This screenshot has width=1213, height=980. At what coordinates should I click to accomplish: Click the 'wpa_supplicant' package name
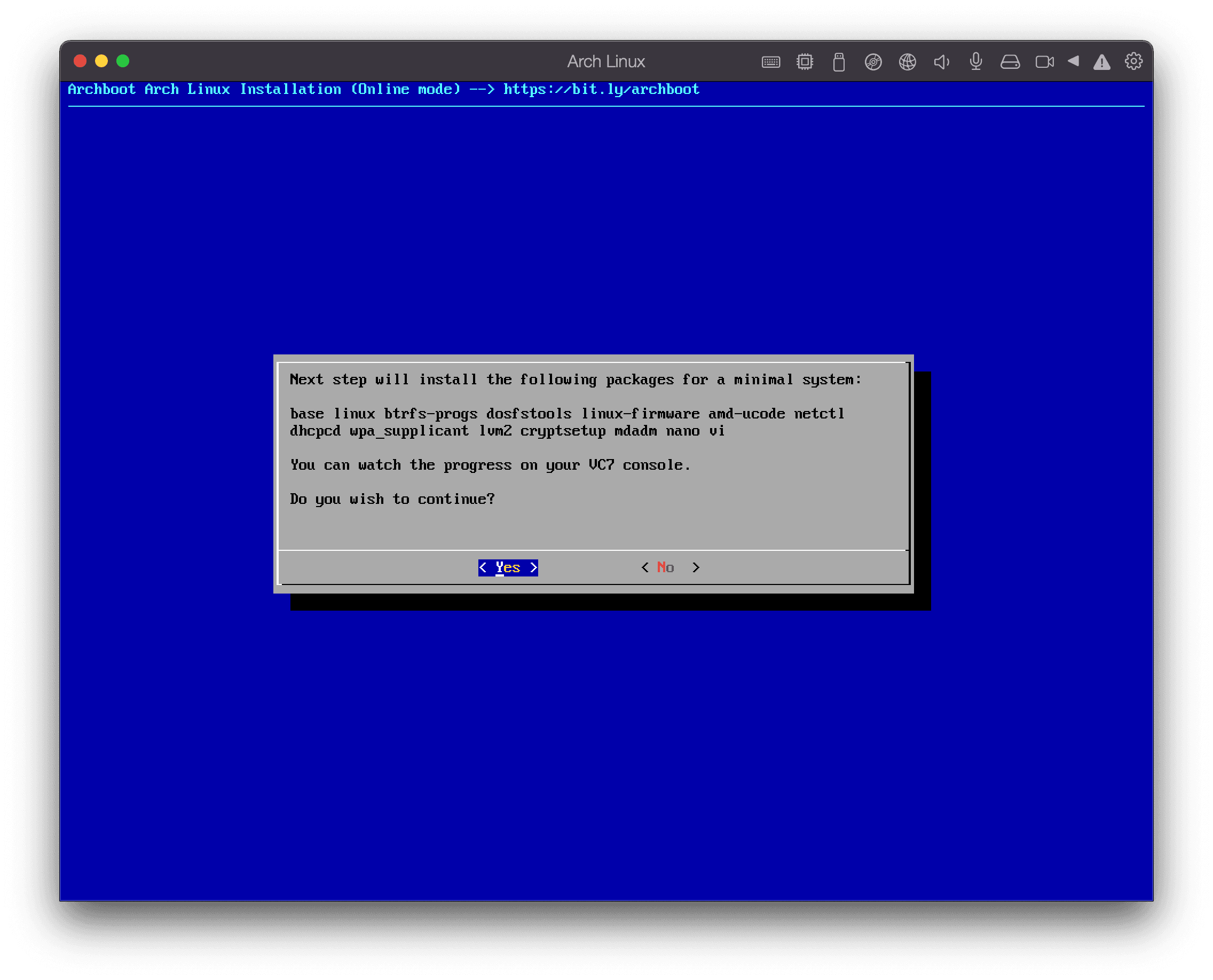[409, 431]
